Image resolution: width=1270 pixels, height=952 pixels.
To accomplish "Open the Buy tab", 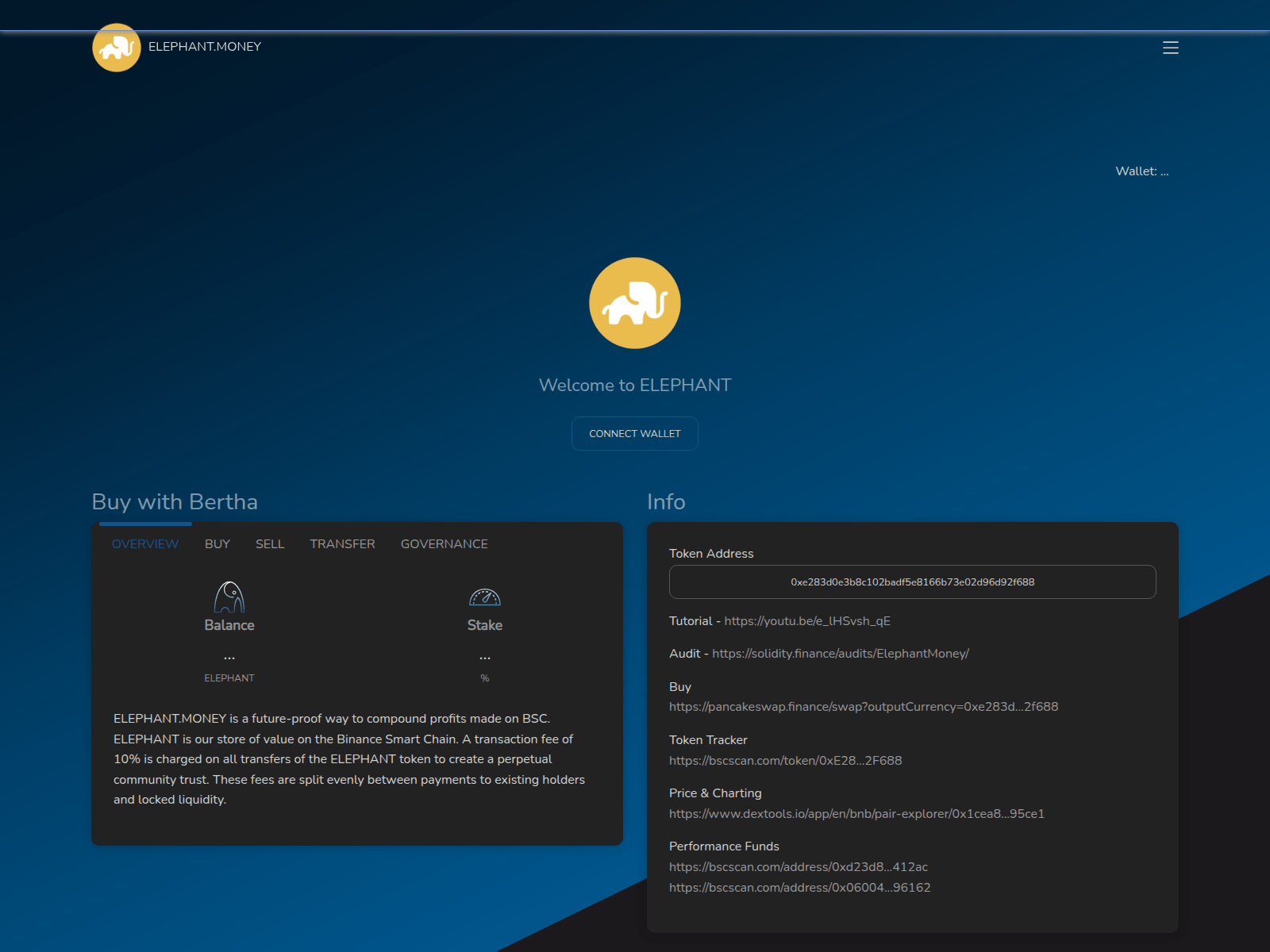I will (x=217, y=544).
